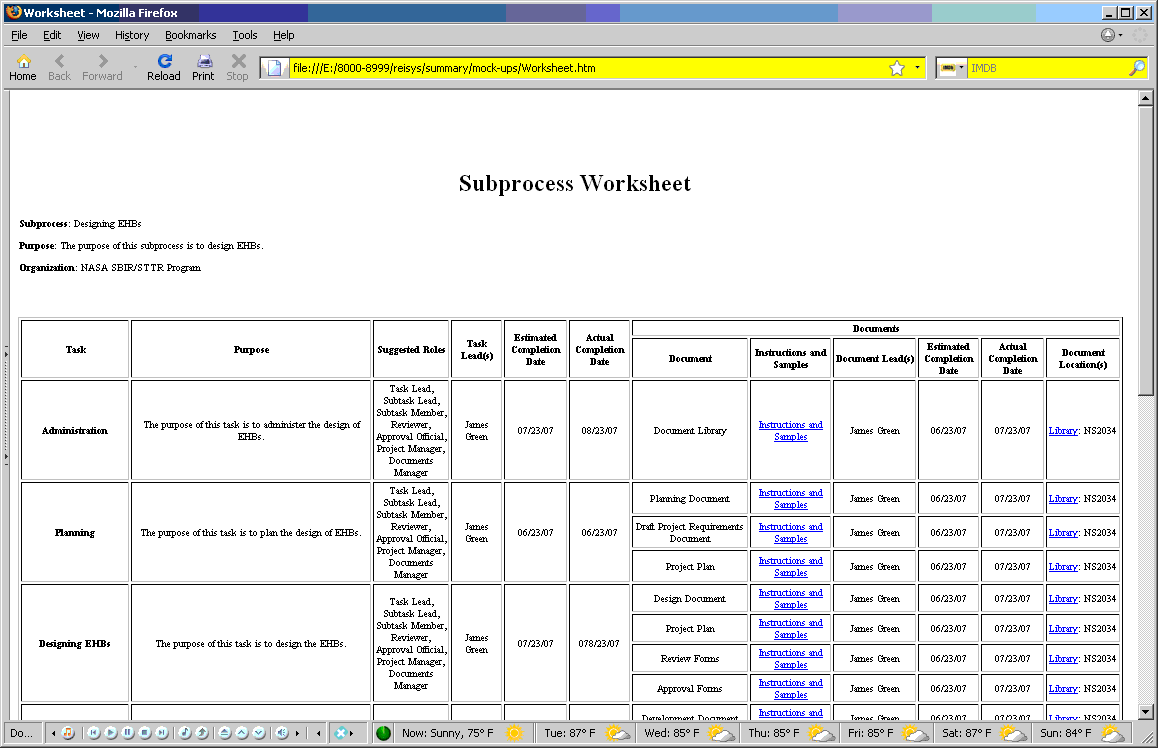Pause the status bar music player

128,733
